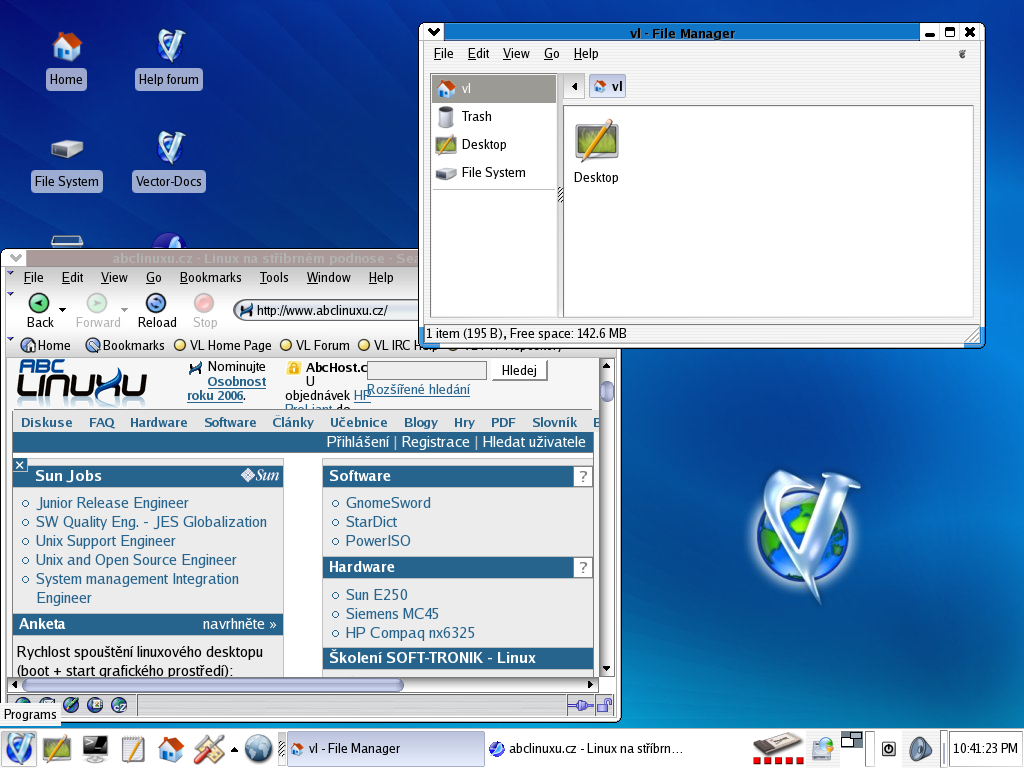
Task: Open View menu in File Manager
Action: coord(516,54)
